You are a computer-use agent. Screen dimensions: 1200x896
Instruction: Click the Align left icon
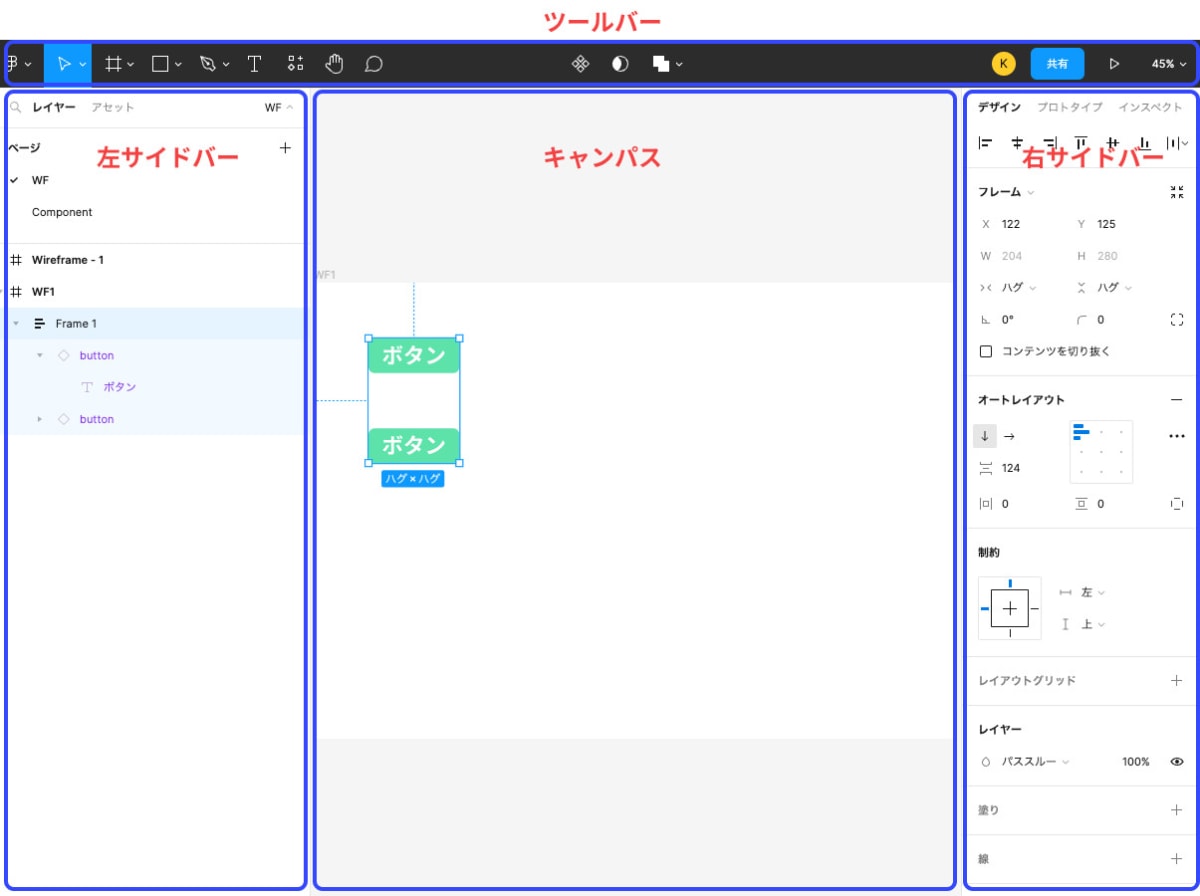pyautogui.click(x=985, y=143)
